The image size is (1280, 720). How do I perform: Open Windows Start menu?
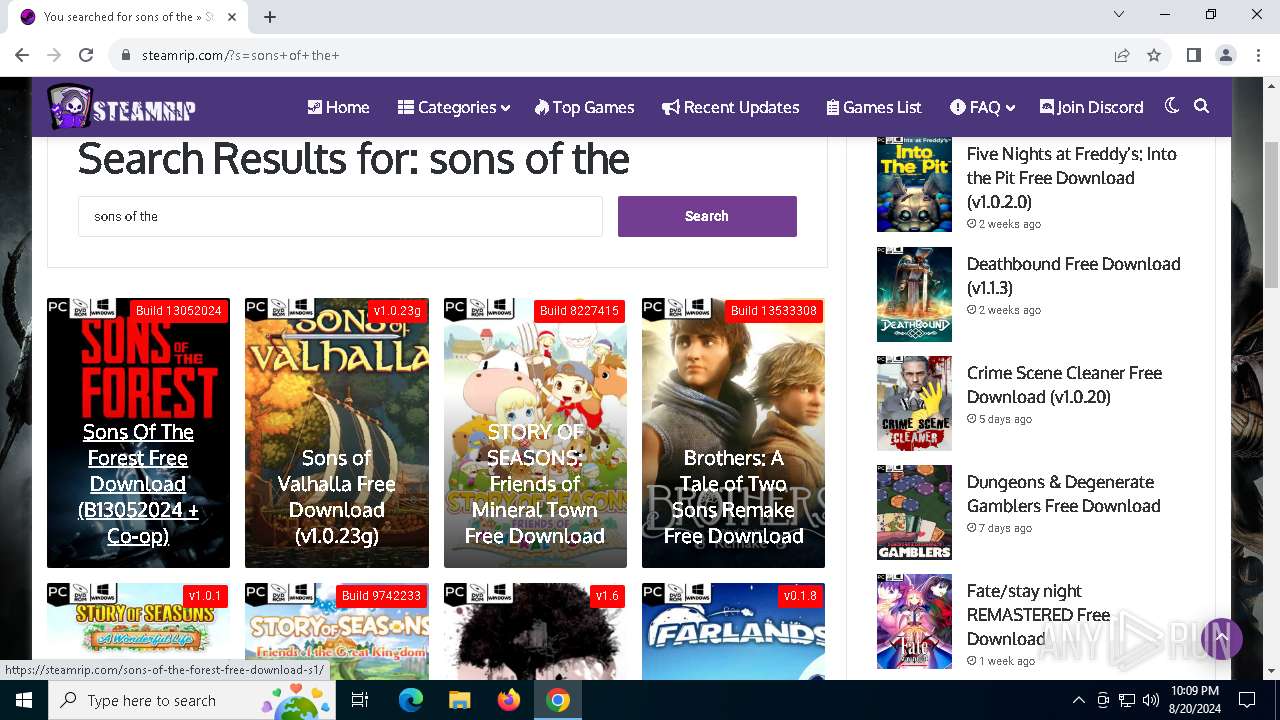(23, 700)
